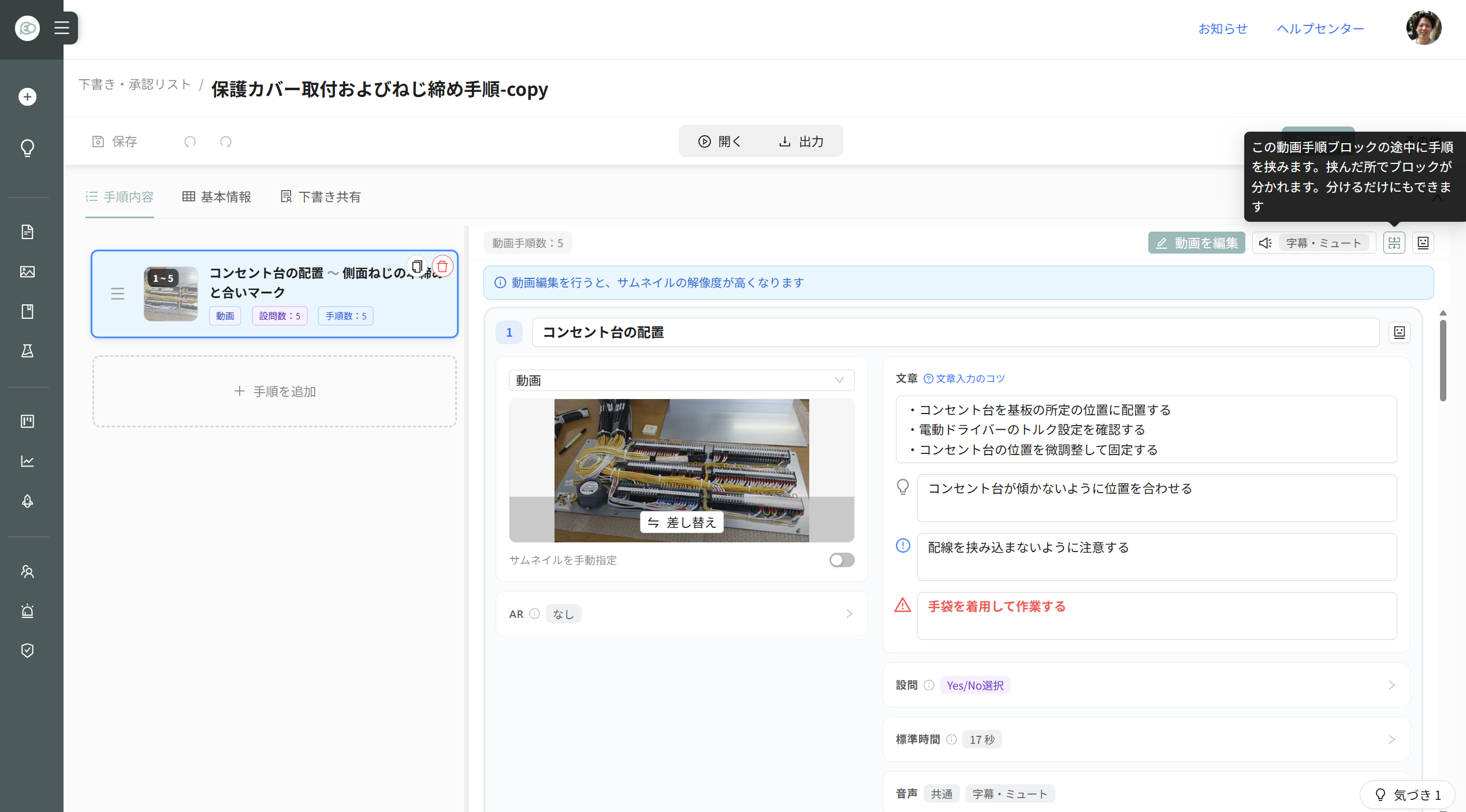
Task: Click the template icon beside step 1 title
Action: [x=1400, y=332]
